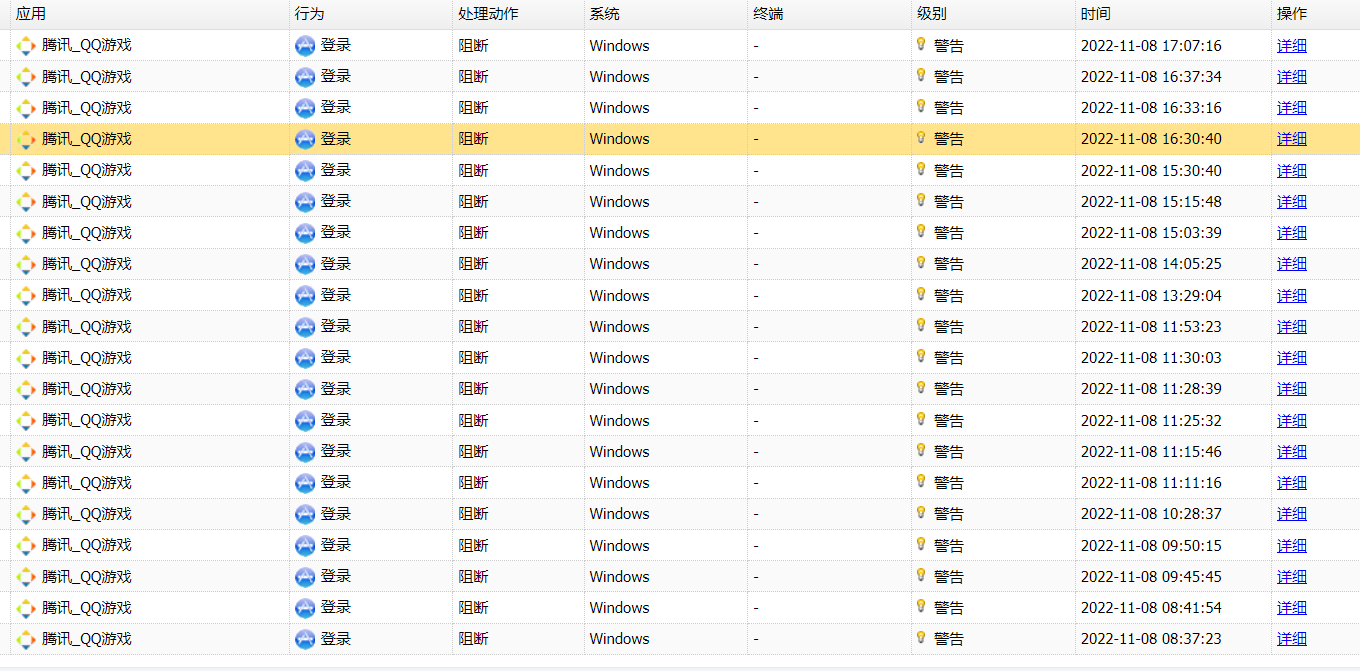This screenshot has width=1360, height=671.
Task: Click warning bulb icon in 11:15:46 row
Action: click(x=921, y=450)
